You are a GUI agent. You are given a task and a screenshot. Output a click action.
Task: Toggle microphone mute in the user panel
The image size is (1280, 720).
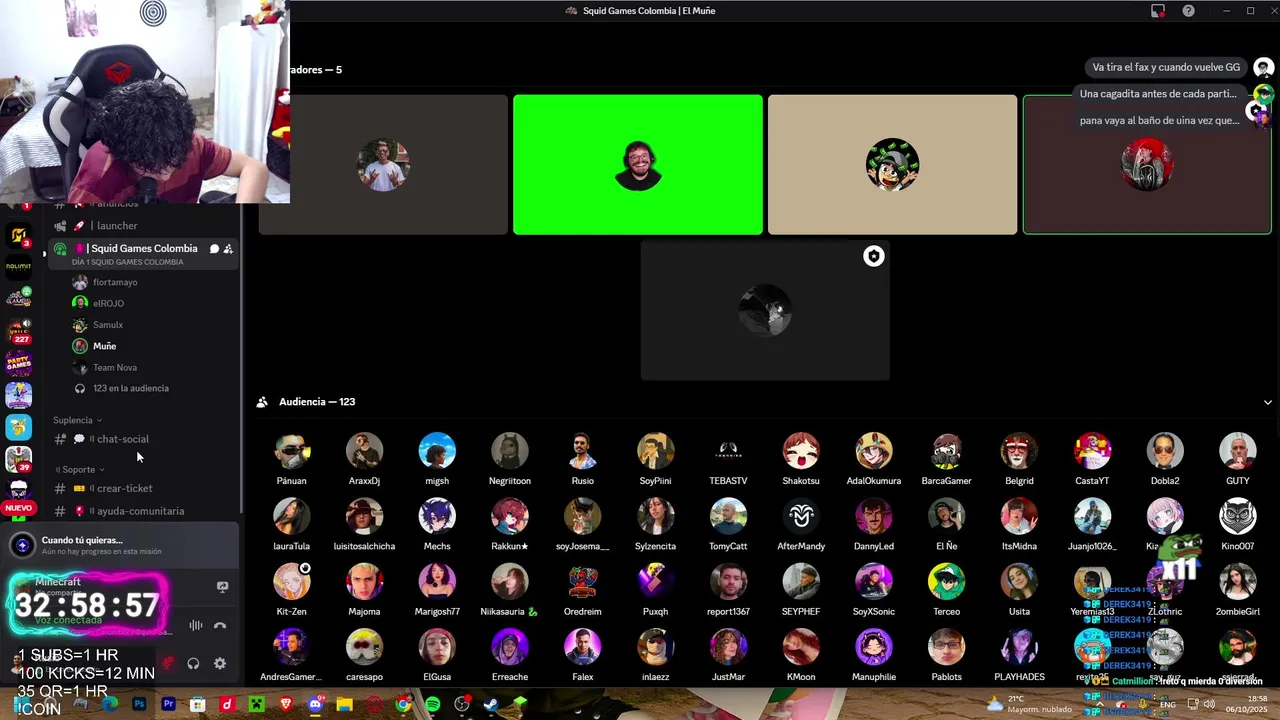(168, 663)
